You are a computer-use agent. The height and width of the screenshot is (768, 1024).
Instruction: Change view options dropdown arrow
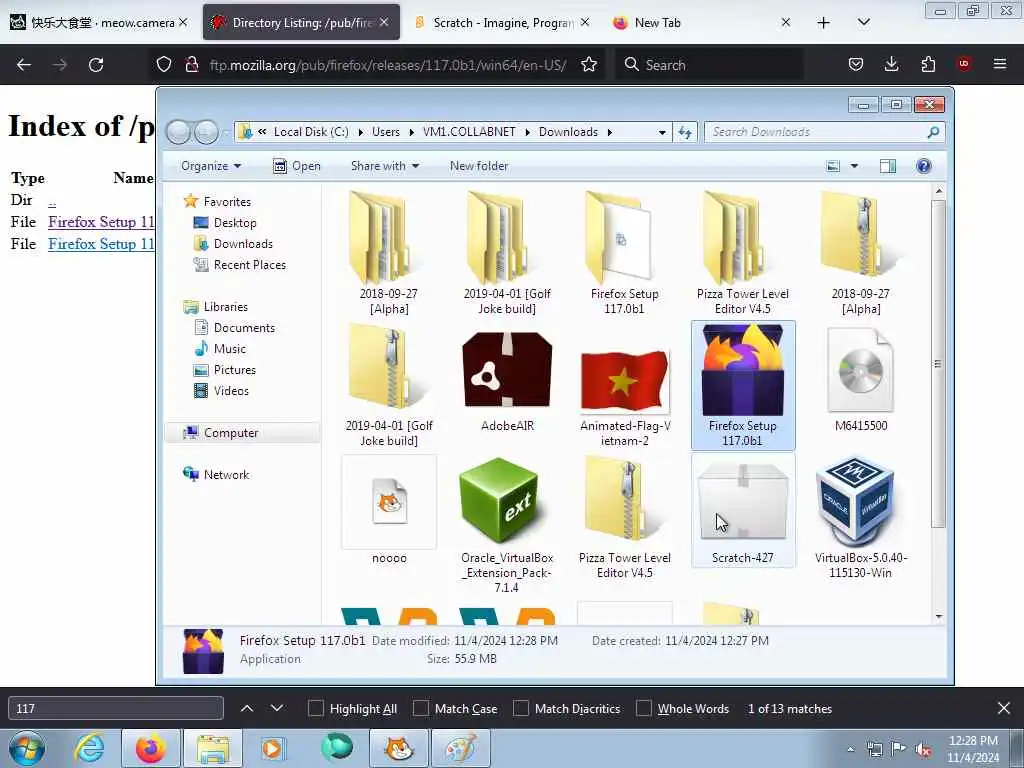(854, 166)
